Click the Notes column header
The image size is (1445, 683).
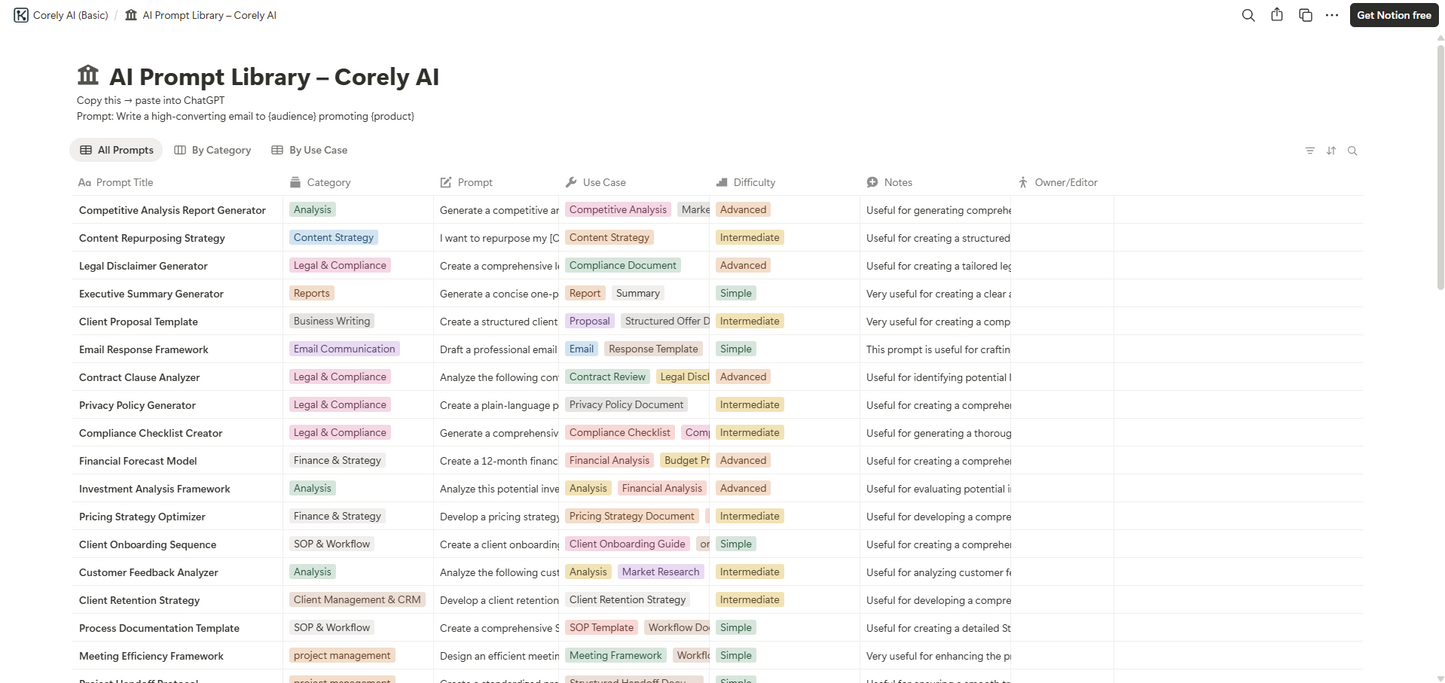889,182
